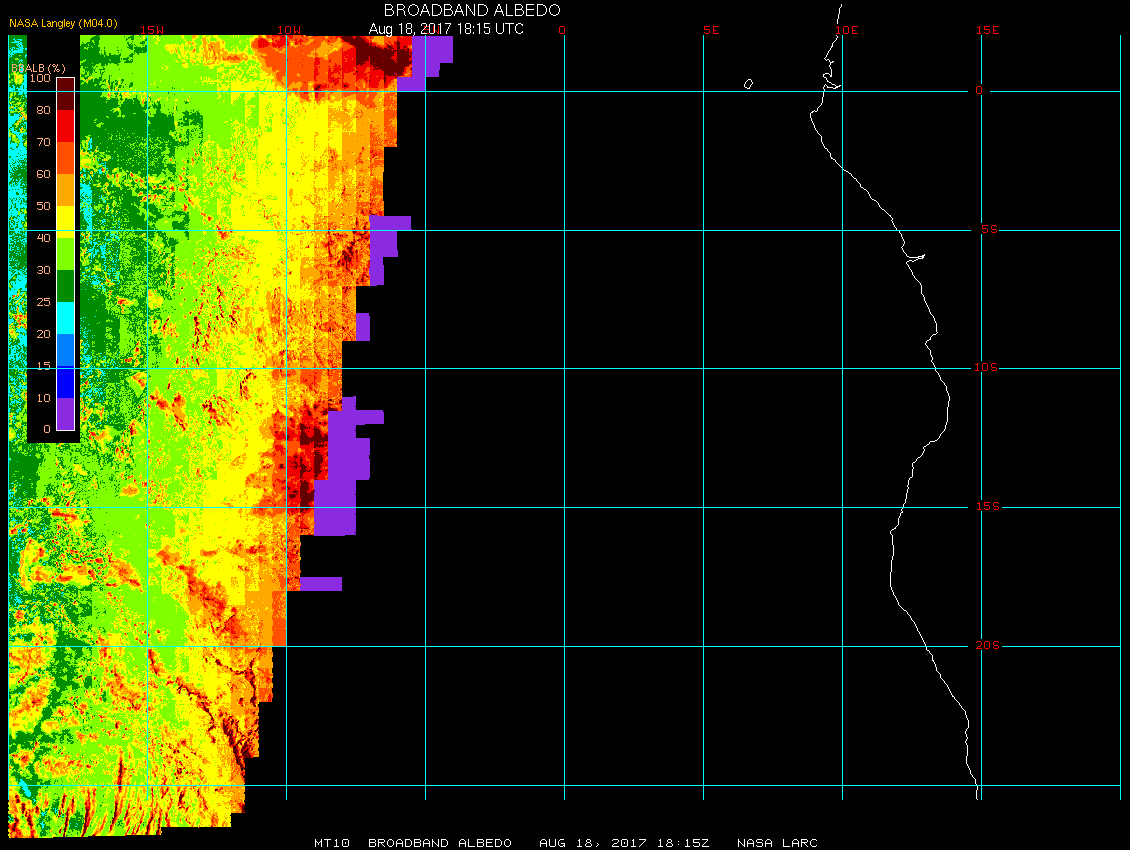This screenshot has width=1130, height=850.
Task: Click the 10E longitude label
Action: 847,30
